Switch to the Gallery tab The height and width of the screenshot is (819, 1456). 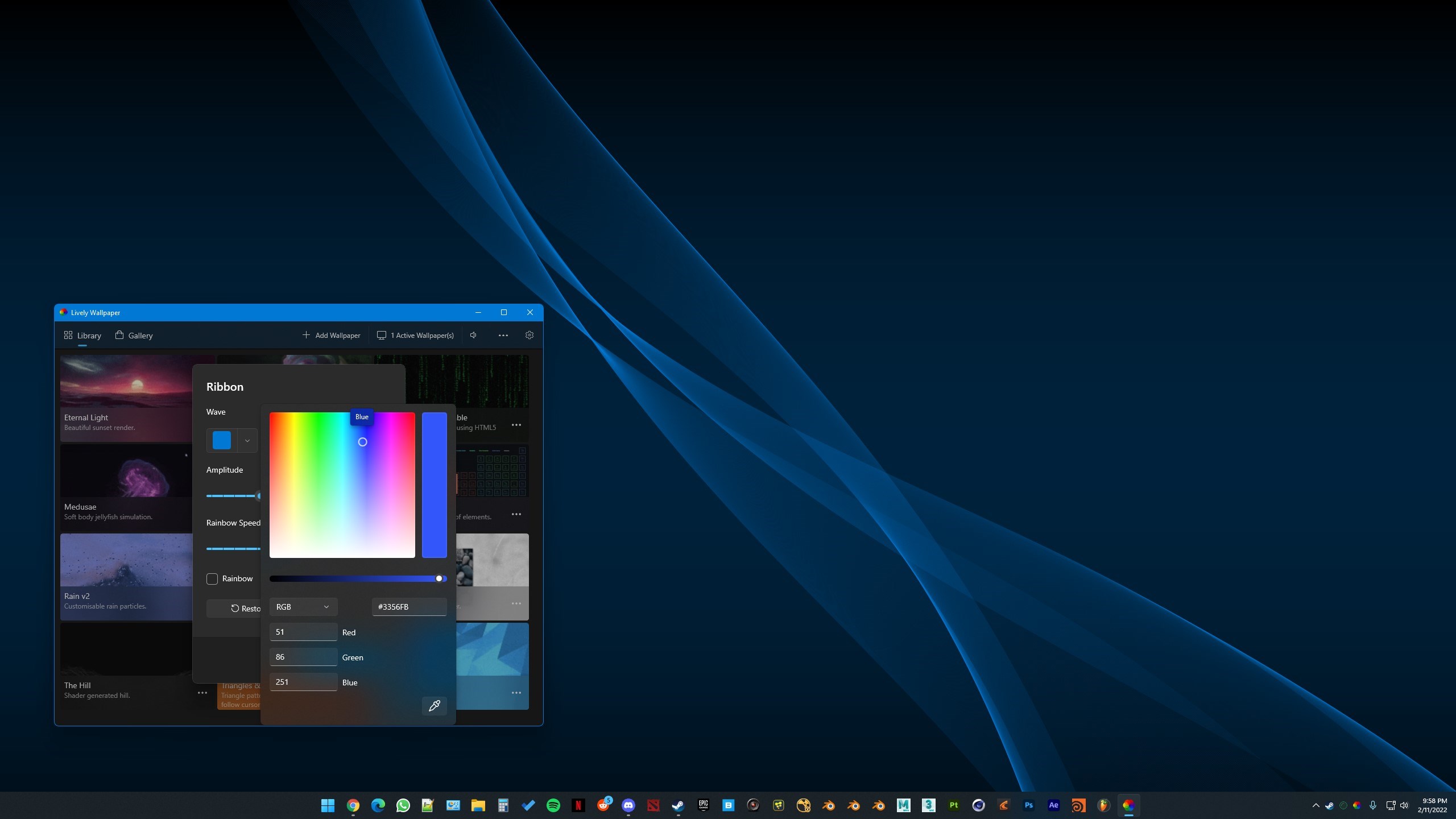click(134, 335)
